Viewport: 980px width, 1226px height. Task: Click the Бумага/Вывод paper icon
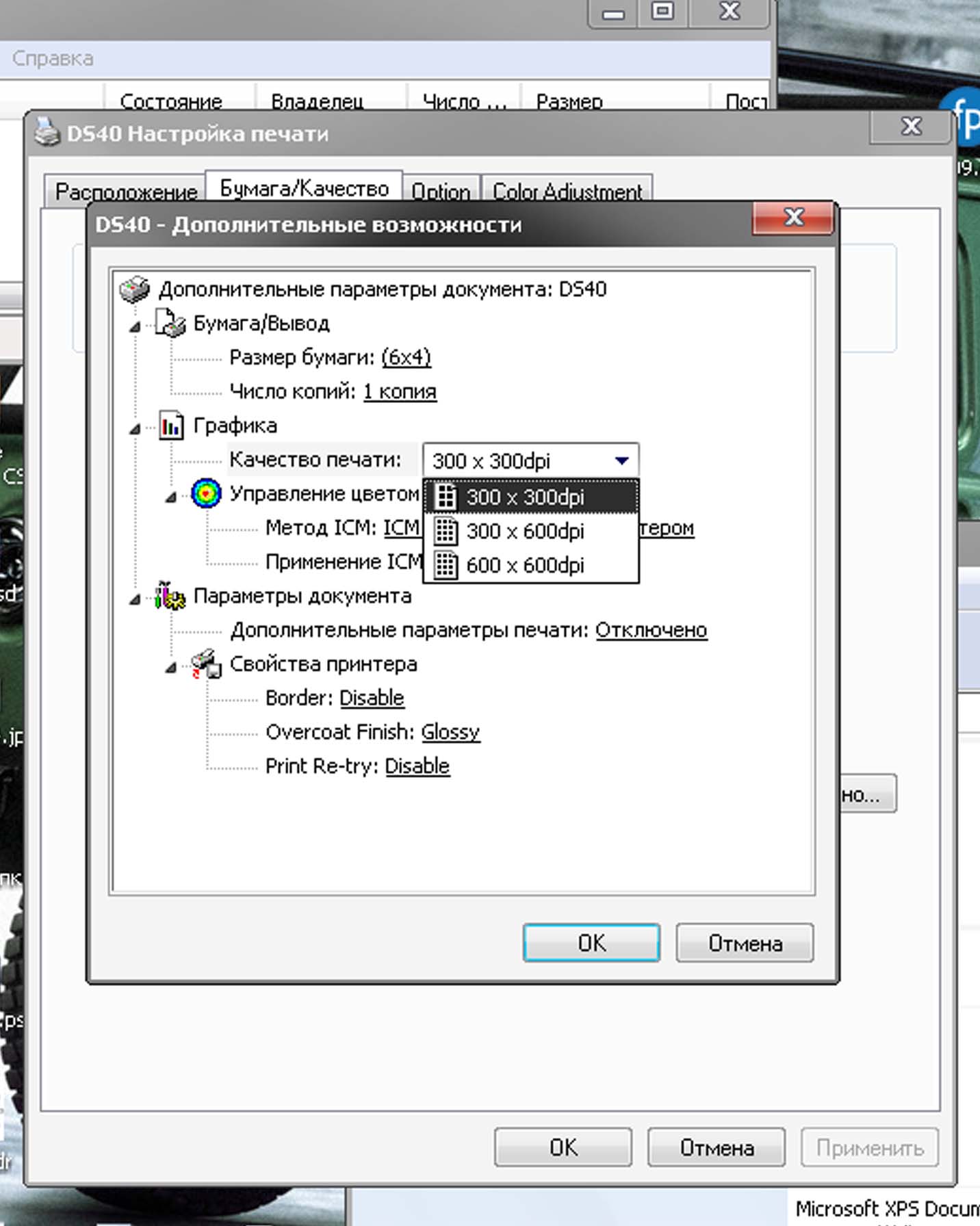tap(170, 324)
